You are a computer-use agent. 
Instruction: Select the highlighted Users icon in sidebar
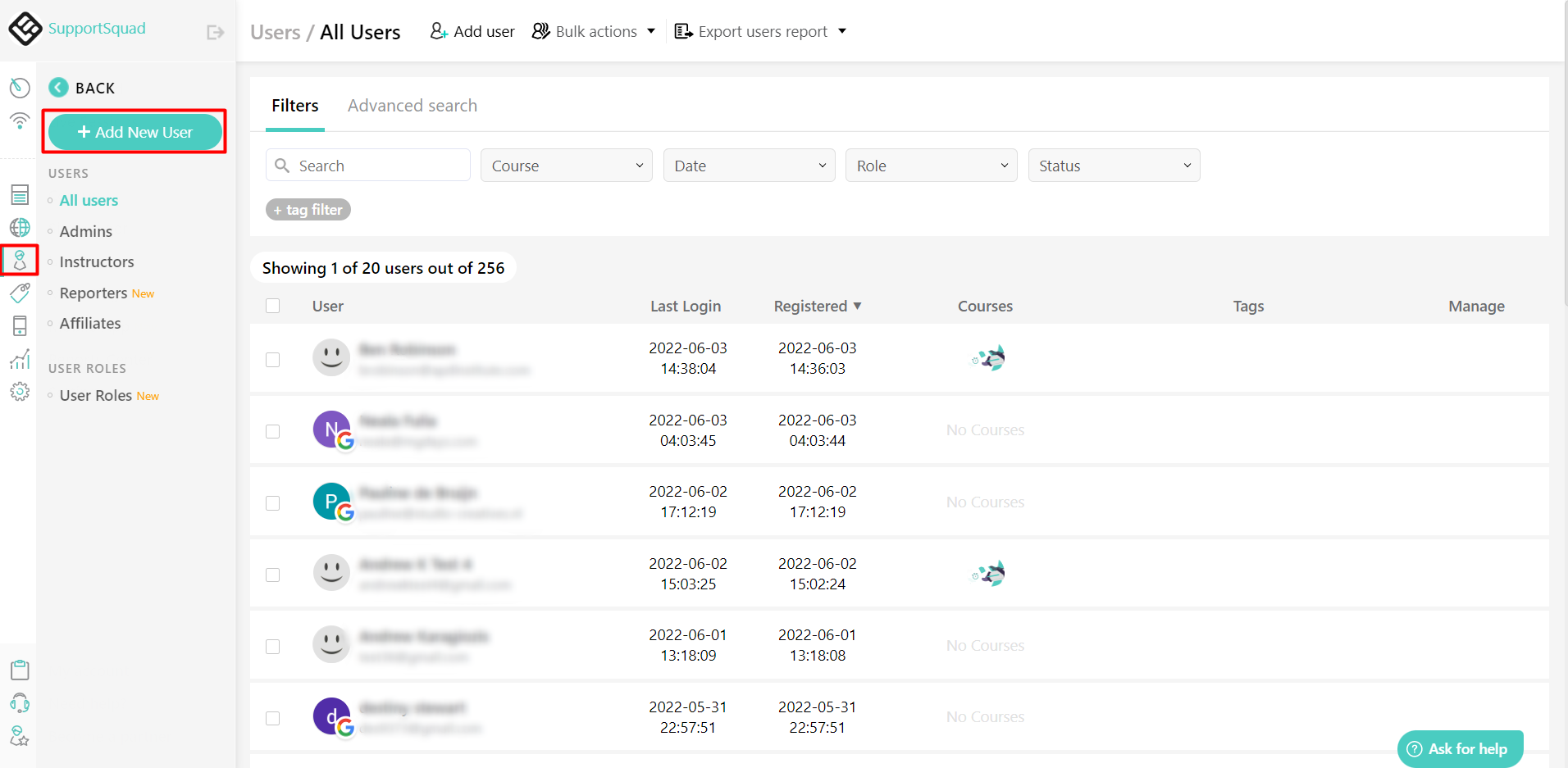click(20, 261)
